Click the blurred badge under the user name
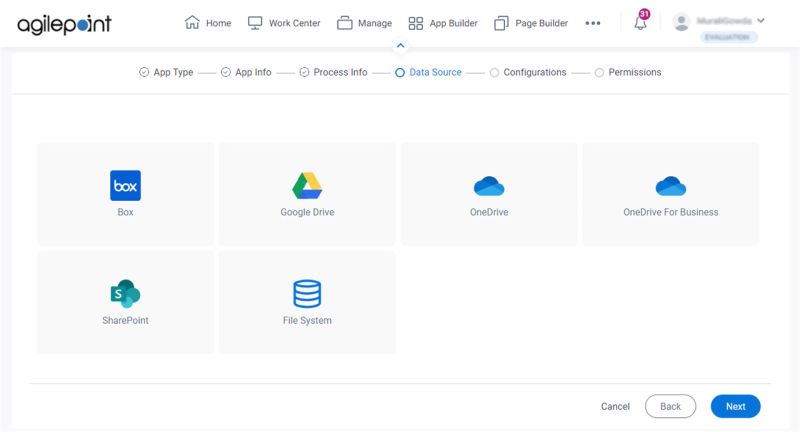Image resolution: width=800 pixels, height=432 pixels. click(728, 37)
